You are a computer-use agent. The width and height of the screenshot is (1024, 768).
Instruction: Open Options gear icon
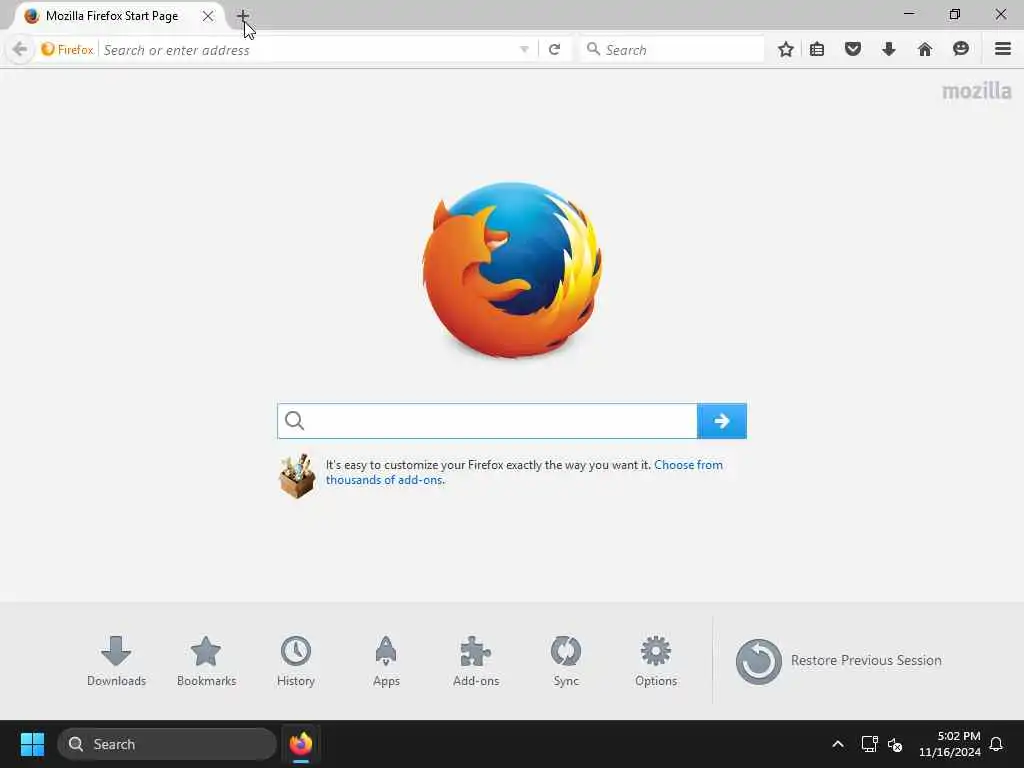coord(656,661)
